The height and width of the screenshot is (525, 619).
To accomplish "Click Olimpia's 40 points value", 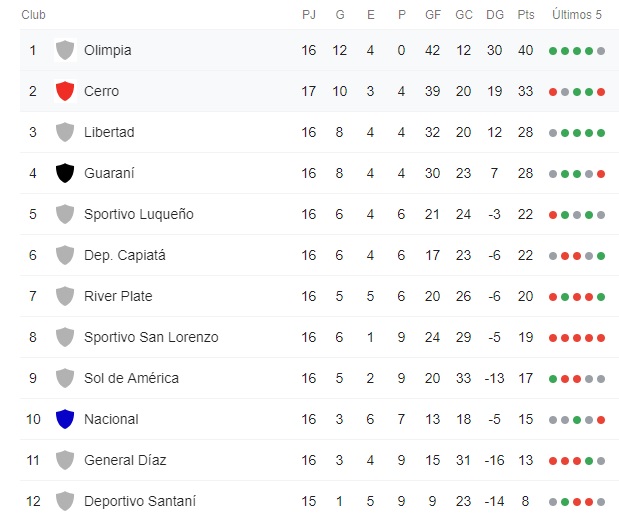I will pos(525,50).
